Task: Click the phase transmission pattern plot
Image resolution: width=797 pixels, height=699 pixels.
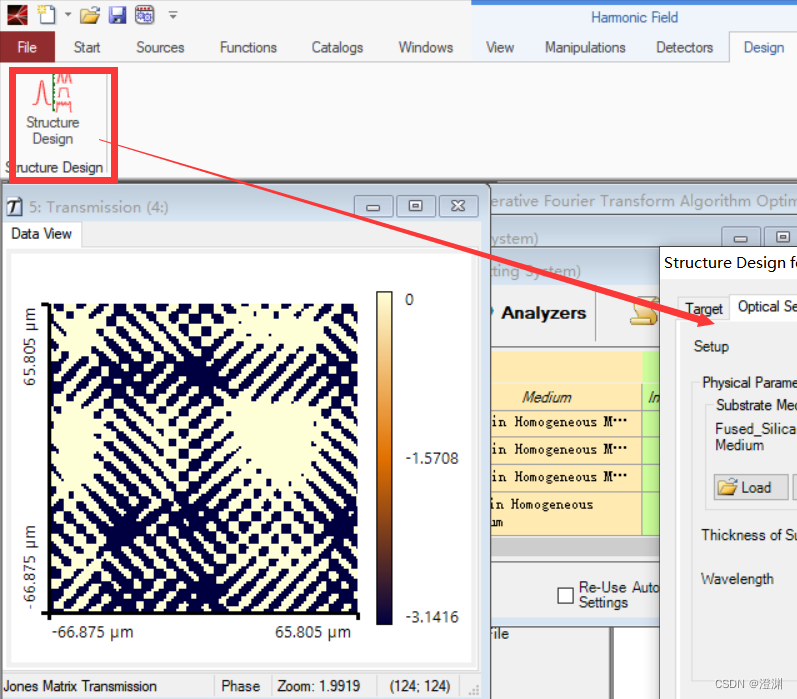Action: tap(204, 459)
